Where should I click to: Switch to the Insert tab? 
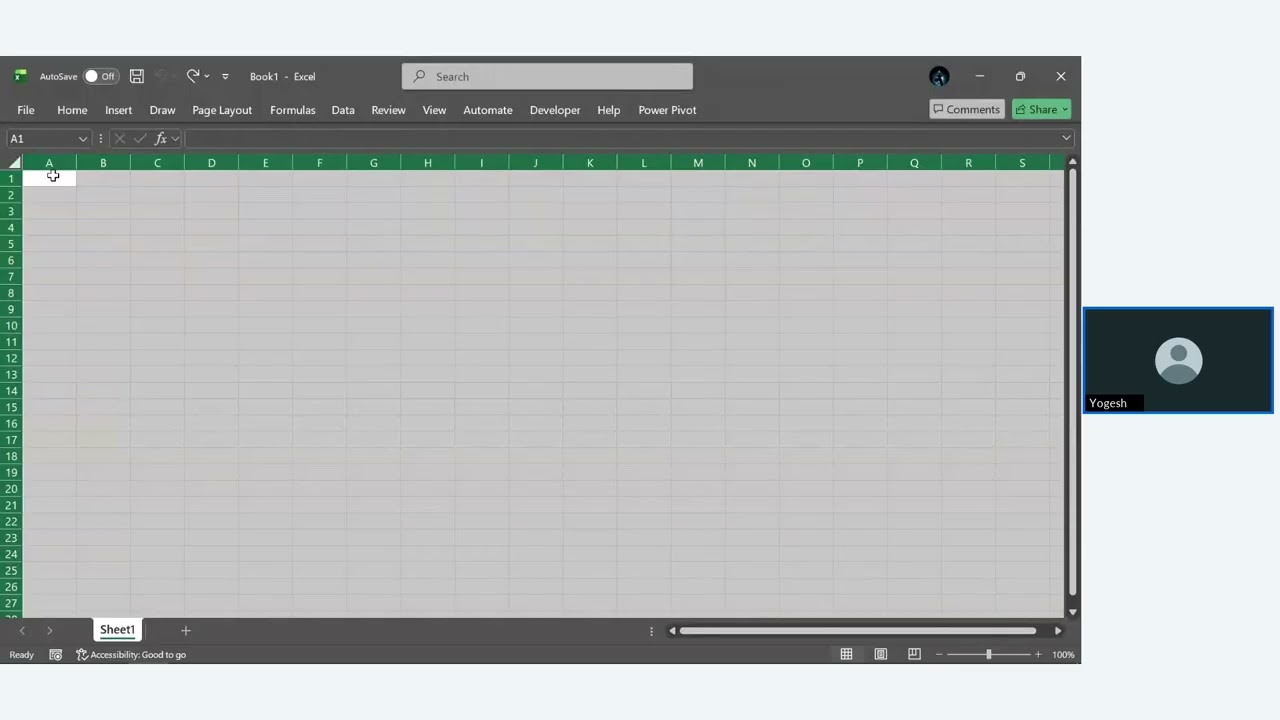point(118,110)
